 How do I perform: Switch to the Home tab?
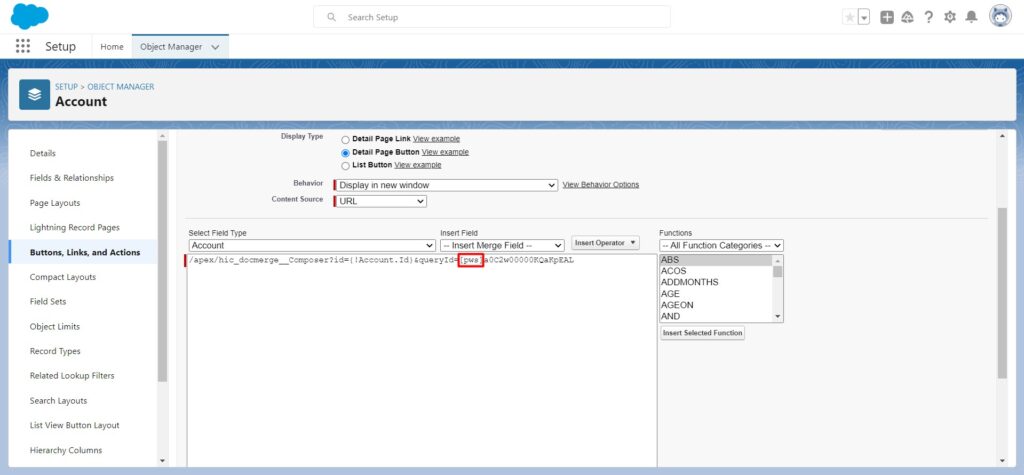pyautogui.click(x=112, y=47)
